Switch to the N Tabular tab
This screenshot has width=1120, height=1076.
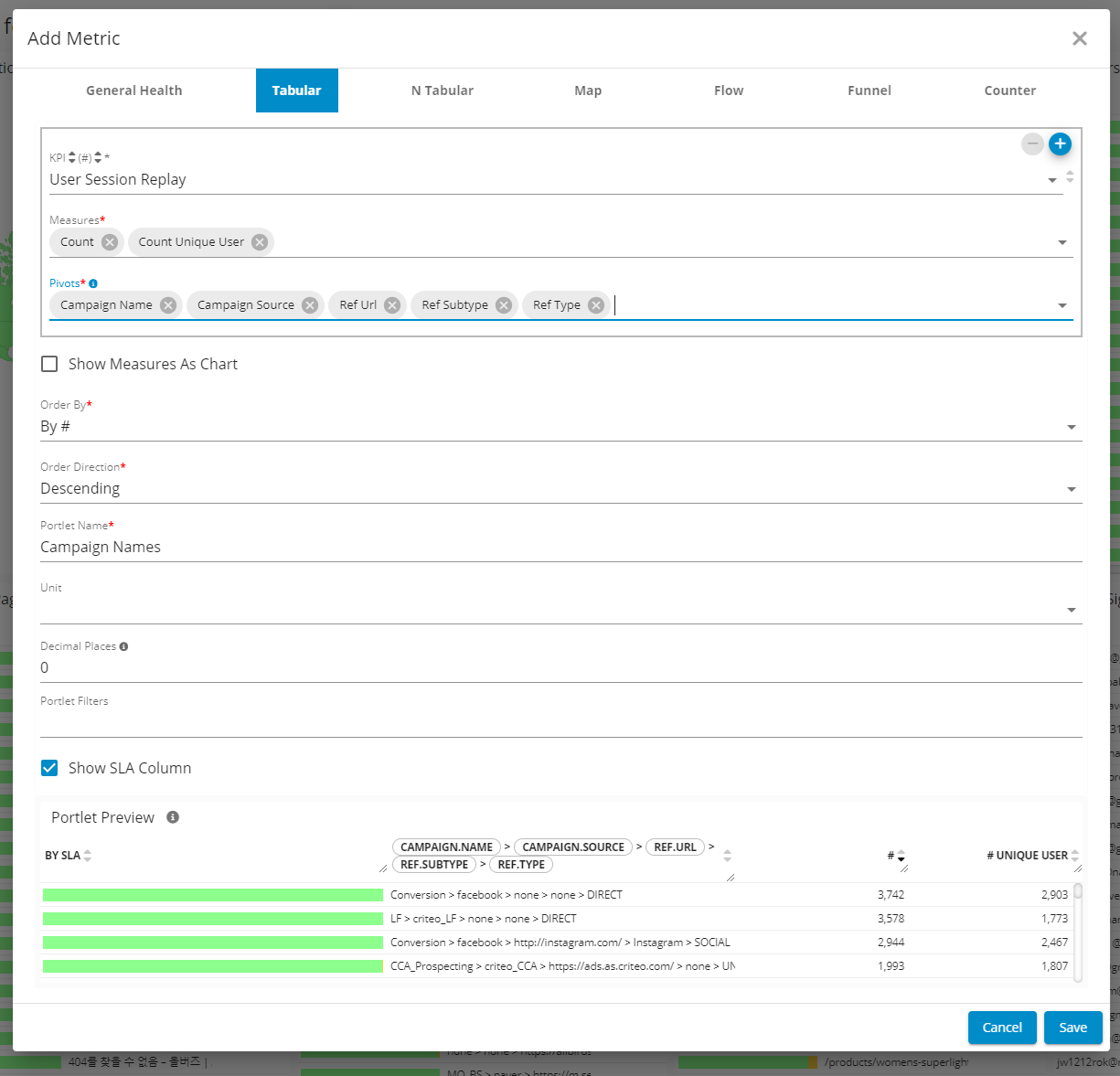click(442, 91)
